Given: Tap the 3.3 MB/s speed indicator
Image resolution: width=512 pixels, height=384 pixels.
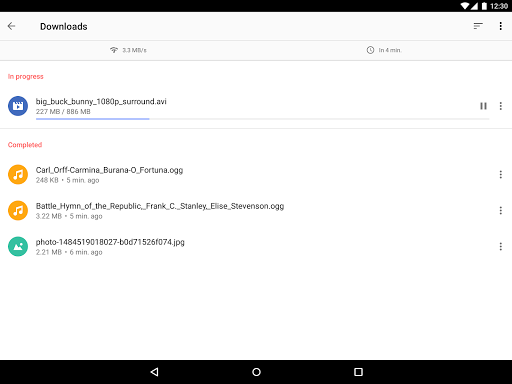Looking at the screenshot, I should 128,50.
